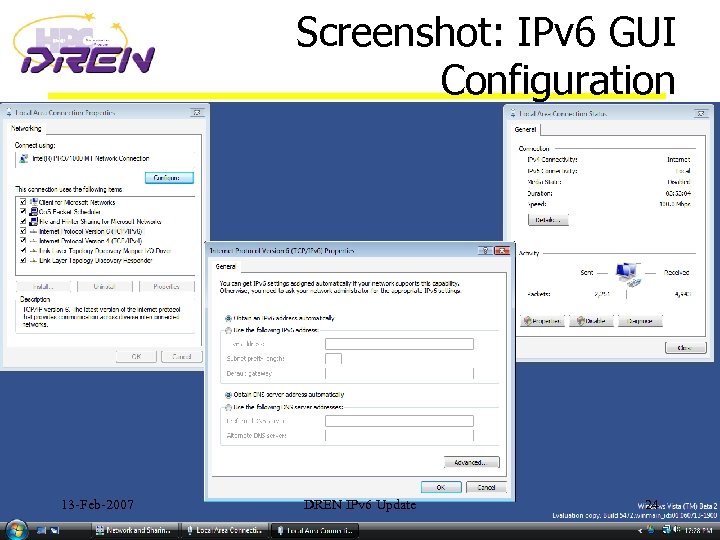Click the Client for Microsoft Networks item icon
The height and width of the screenshot is (540, 720).
click(x=34, y=202)
